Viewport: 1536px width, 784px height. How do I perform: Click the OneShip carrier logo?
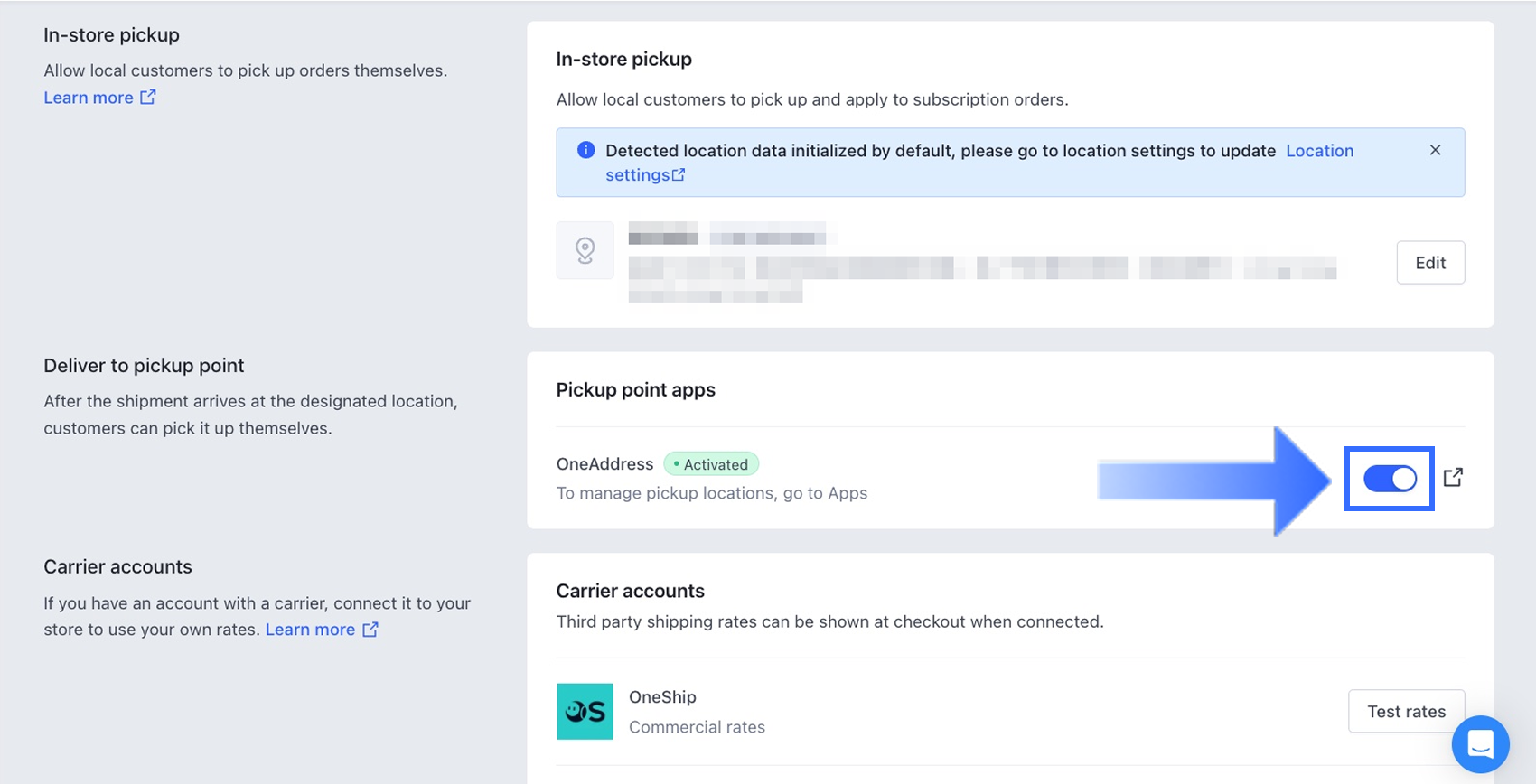click(x=585, y=712)
